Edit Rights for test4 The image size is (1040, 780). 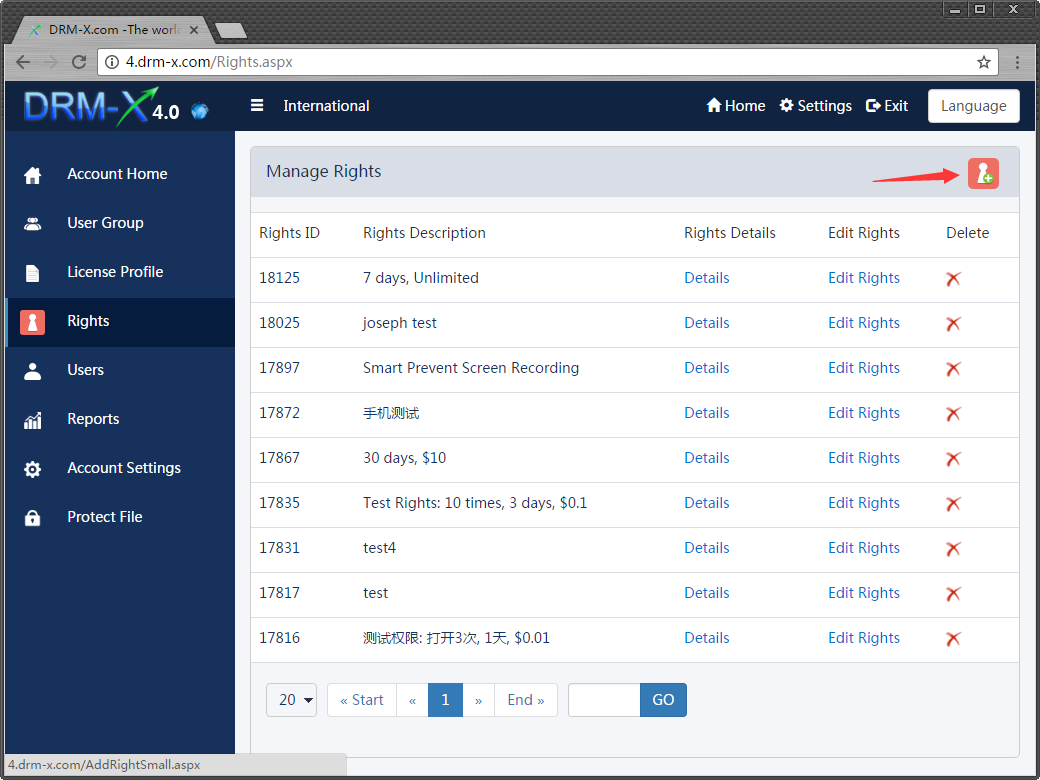[x=864, y=549]
